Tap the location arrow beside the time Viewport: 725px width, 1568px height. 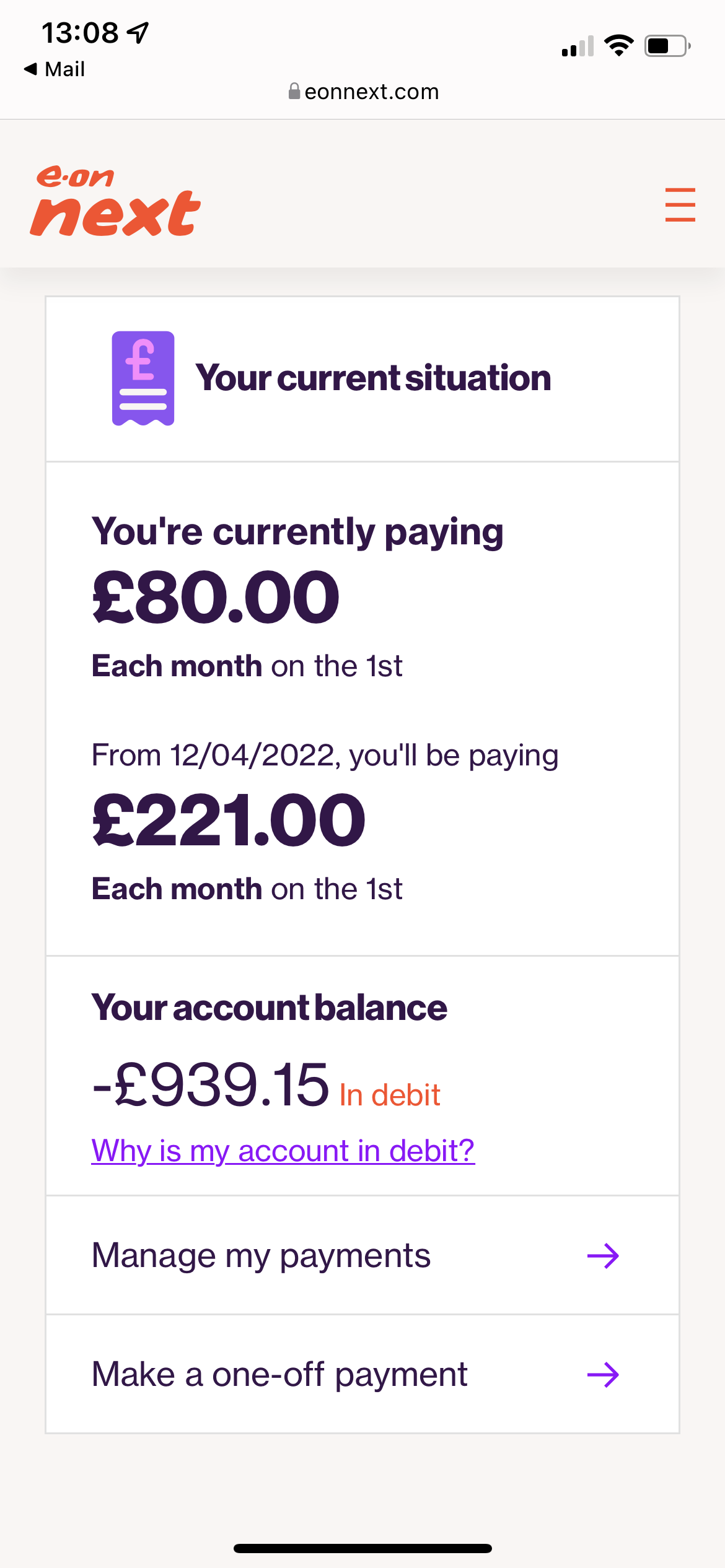138,33
